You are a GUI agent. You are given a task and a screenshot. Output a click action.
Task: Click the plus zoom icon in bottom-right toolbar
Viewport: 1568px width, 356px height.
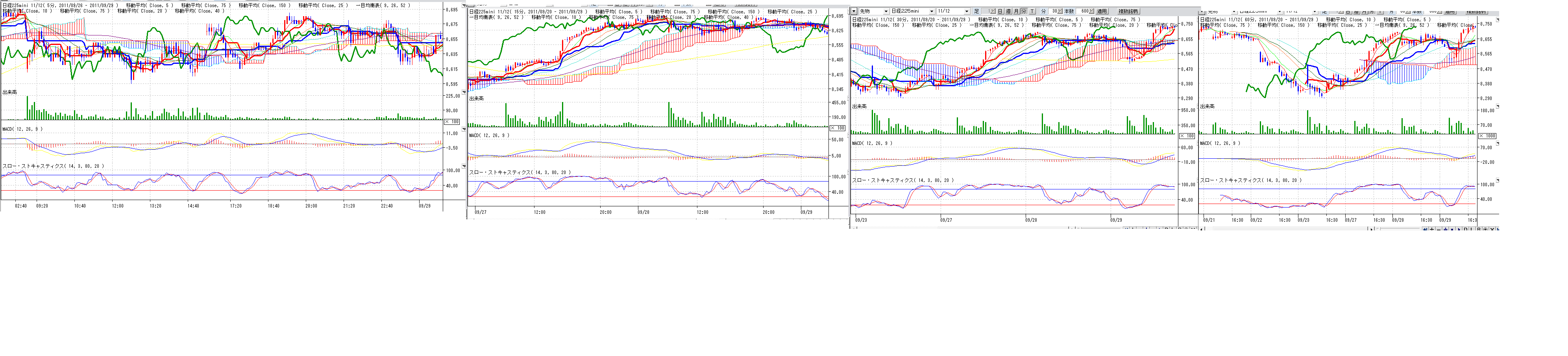click(1432, 230)
